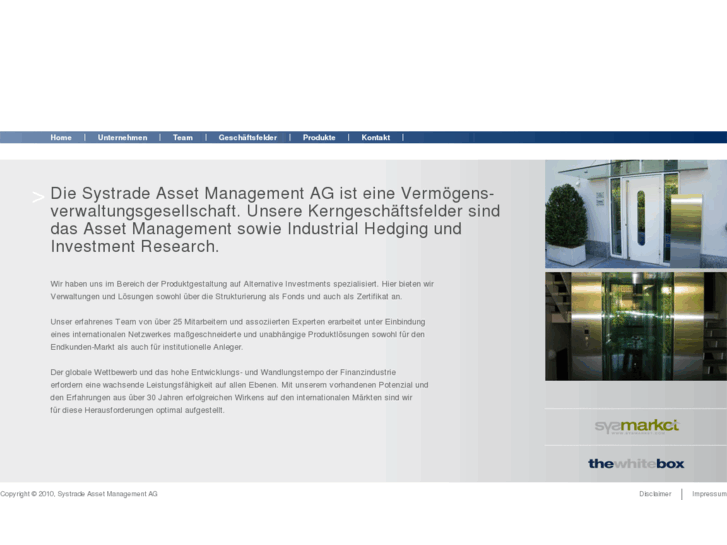Open the Produkte menu item
727x545 pixels.
[x=319, y=137]
